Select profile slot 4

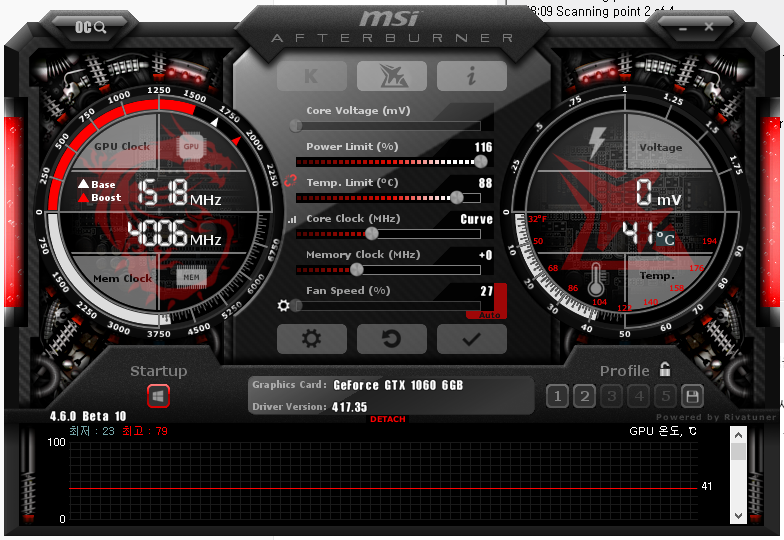pyautogui.click(x=638, y=396)
